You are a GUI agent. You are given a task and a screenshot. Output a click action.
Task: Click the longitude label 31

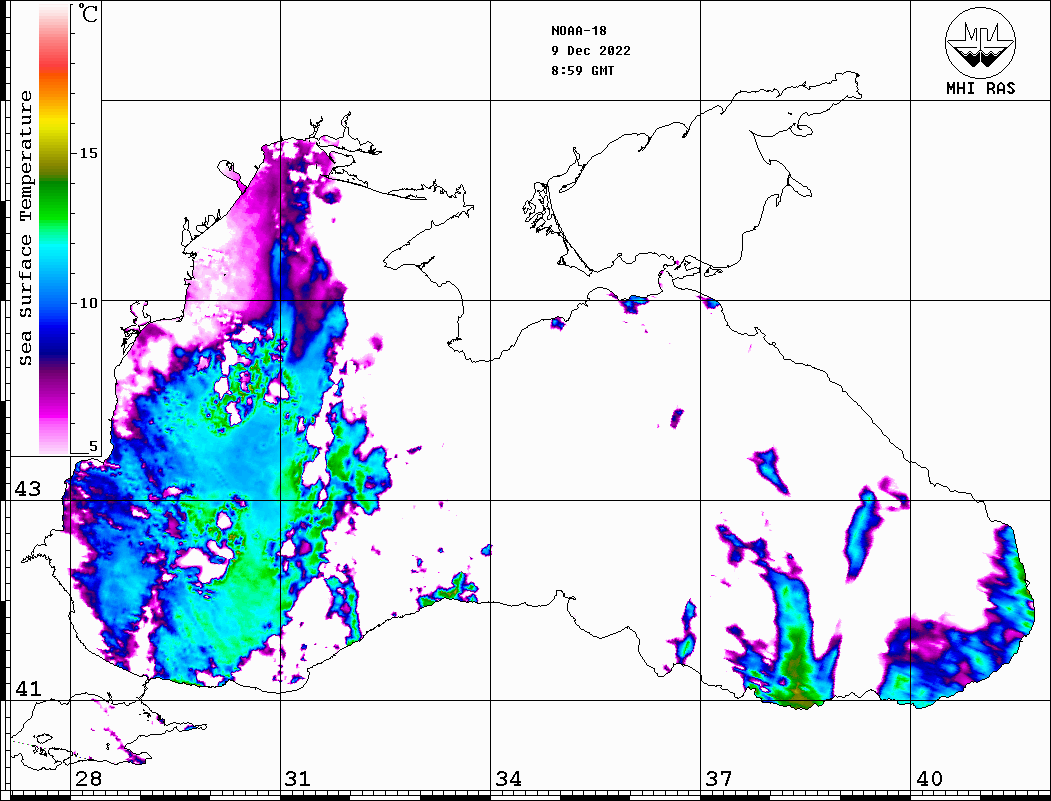(298, 779)
